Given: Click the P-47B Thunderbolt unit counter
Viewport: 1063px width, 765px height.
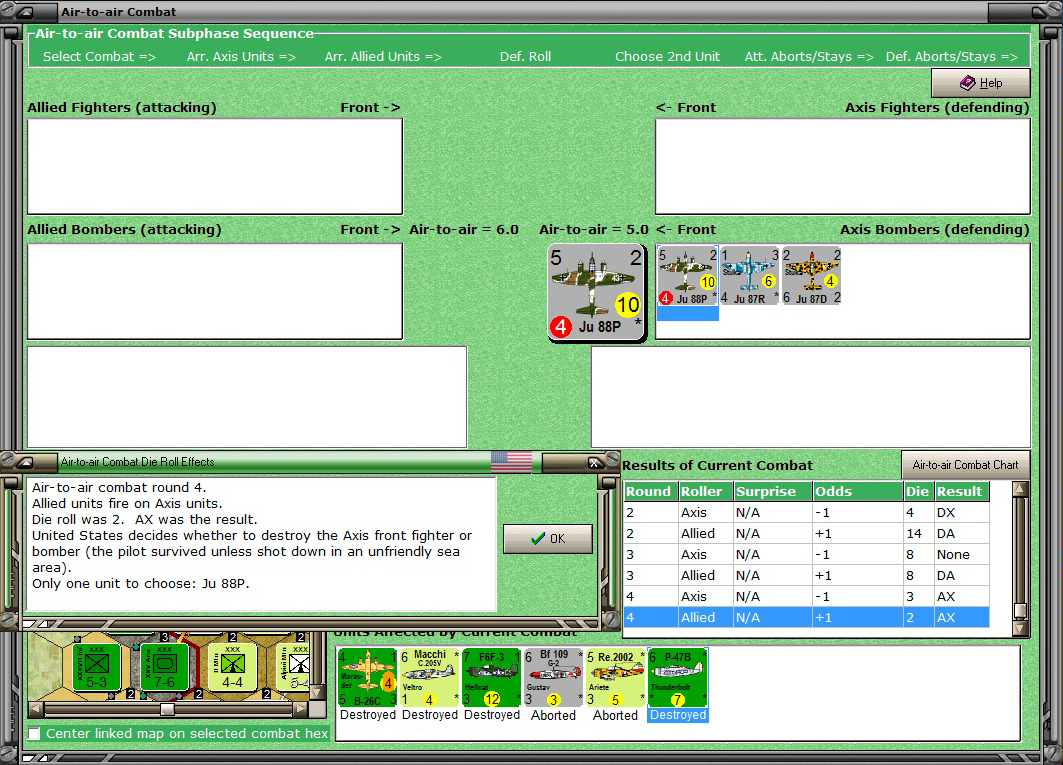Looking at the screenshot, I should point(678,678).
